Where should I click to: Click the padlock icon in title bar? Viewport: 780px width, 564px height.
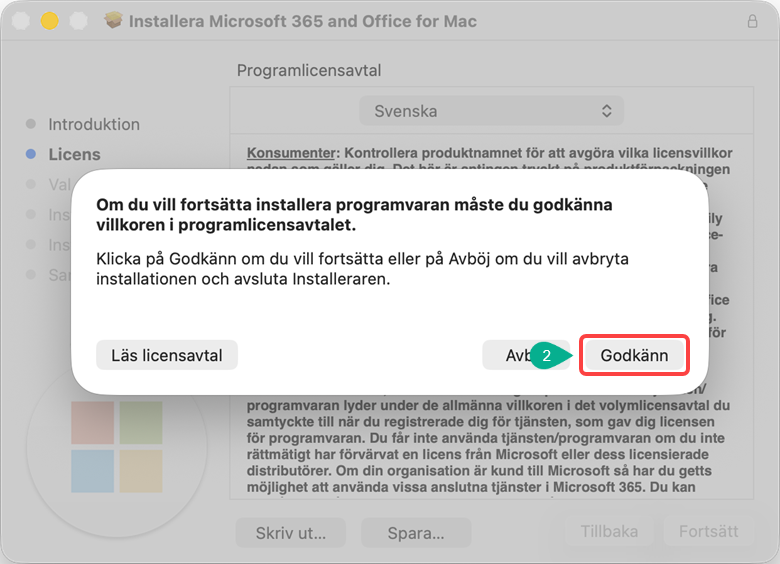coord(752,21)
